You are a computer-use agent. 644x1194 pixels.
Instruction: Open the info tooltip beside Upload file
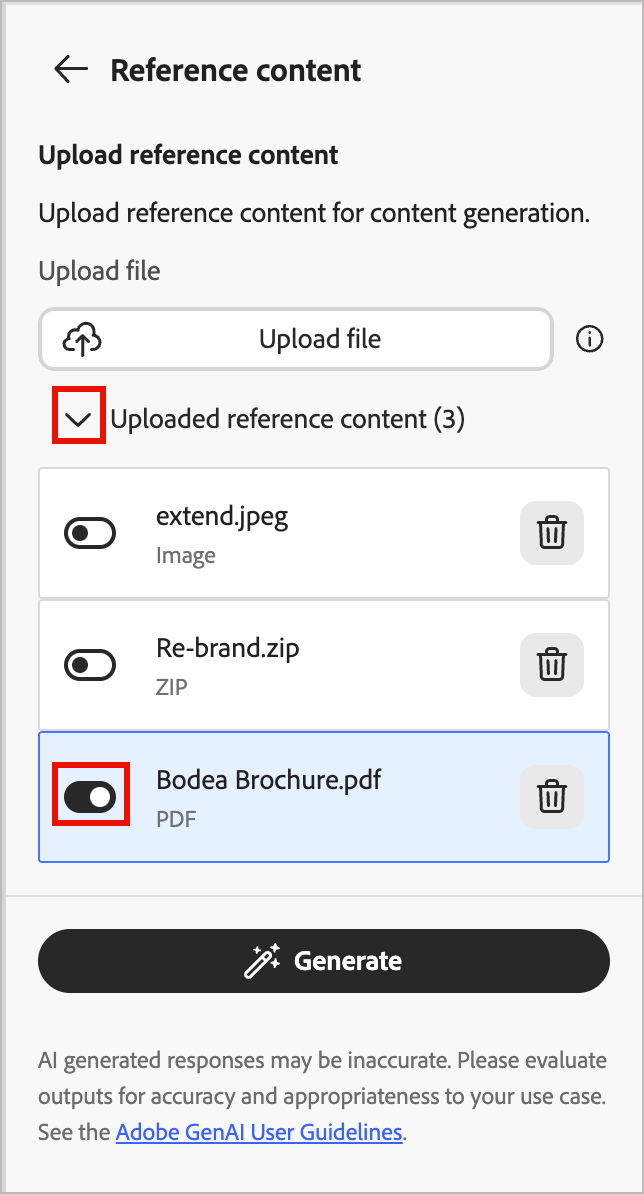(x=590, y=339)
